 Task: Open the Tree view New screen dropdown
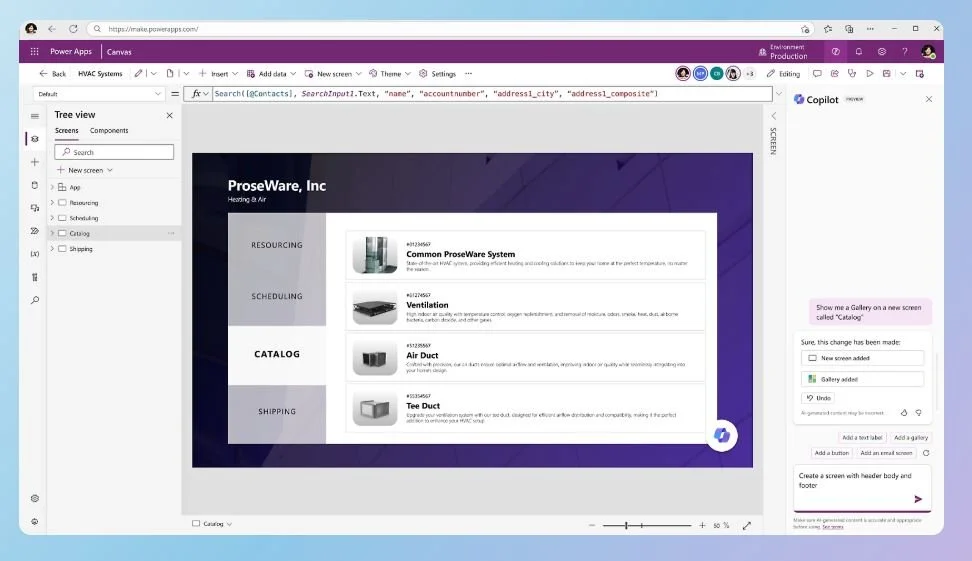coord(85,170)
